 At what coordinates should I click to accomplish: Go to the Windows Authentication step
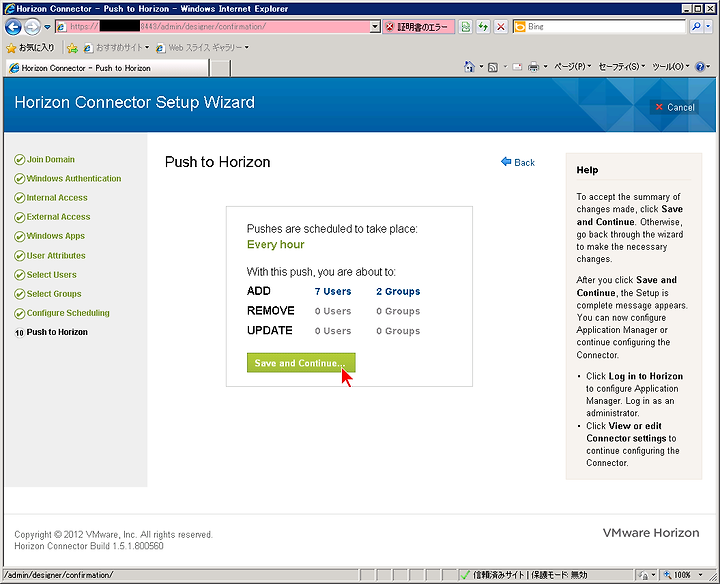(74, 179)
